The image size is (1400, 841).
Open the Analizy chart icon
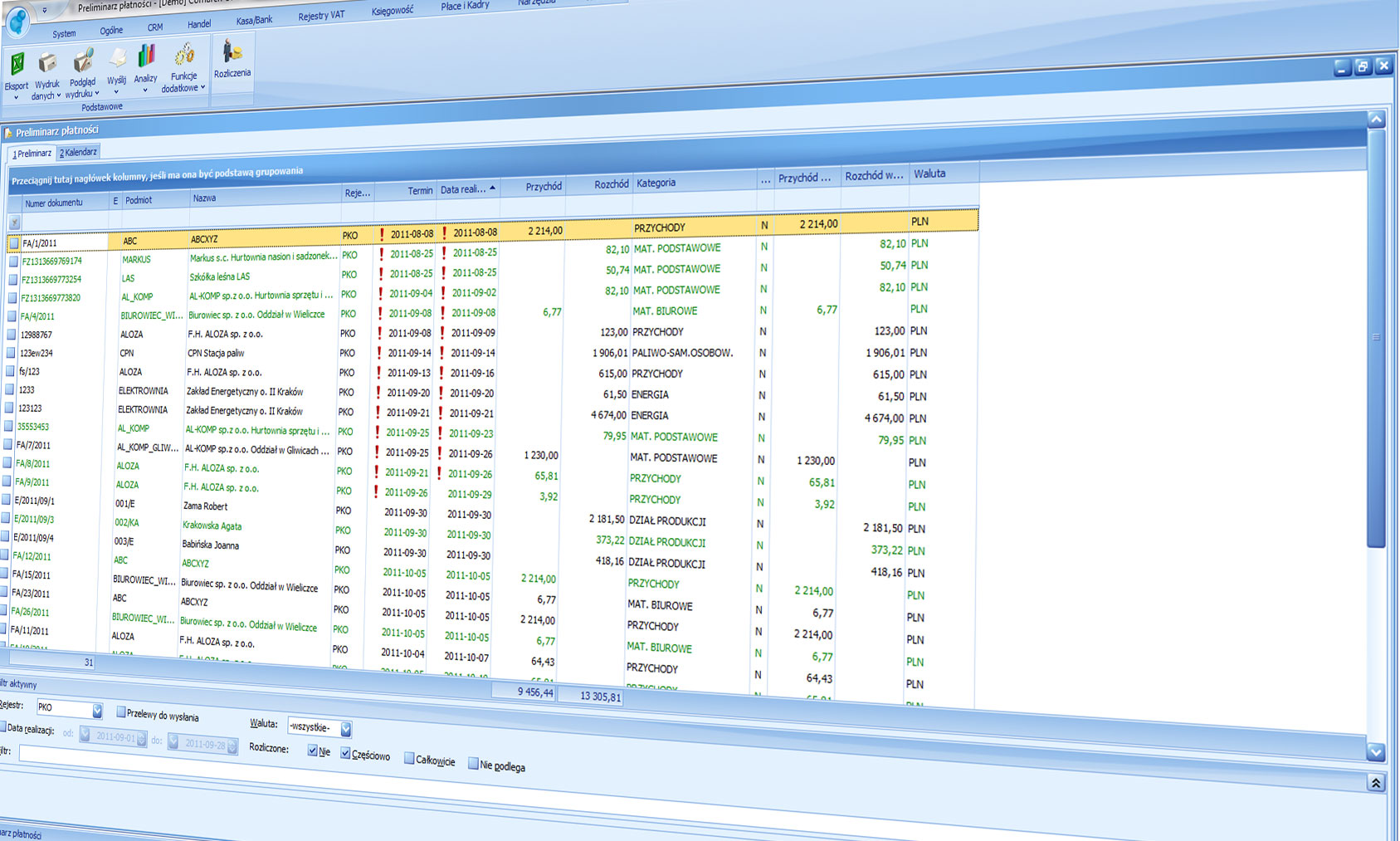146,57
